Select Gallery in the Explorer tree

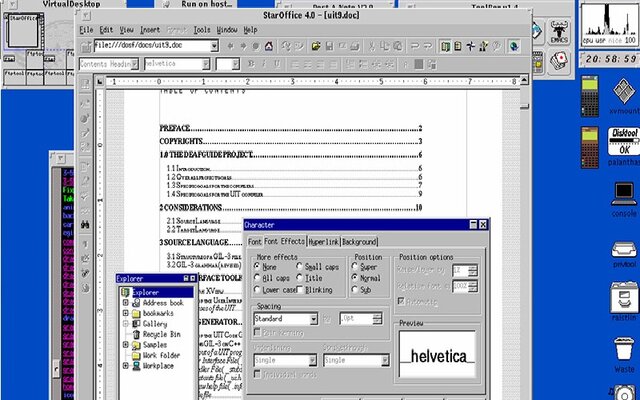point(155,324)
